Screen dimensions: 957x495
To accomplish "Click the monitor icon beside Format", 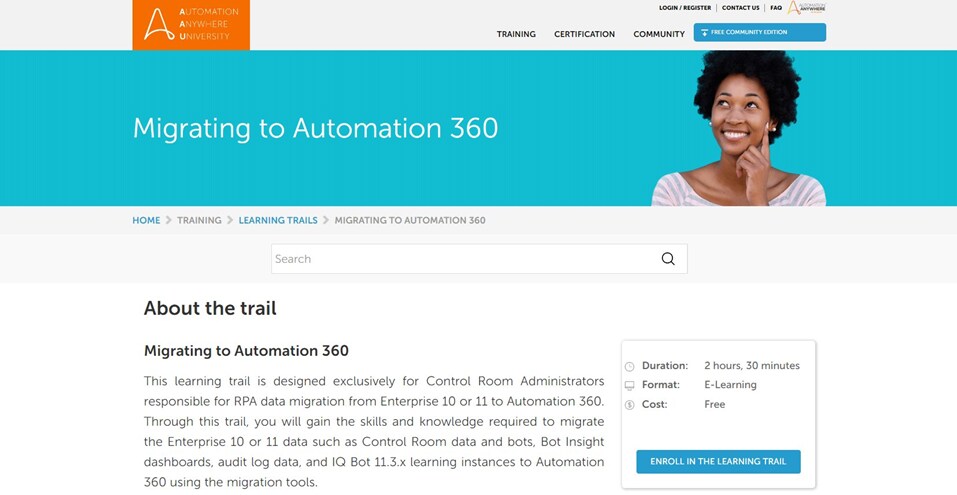I will [x=629, y=386].
